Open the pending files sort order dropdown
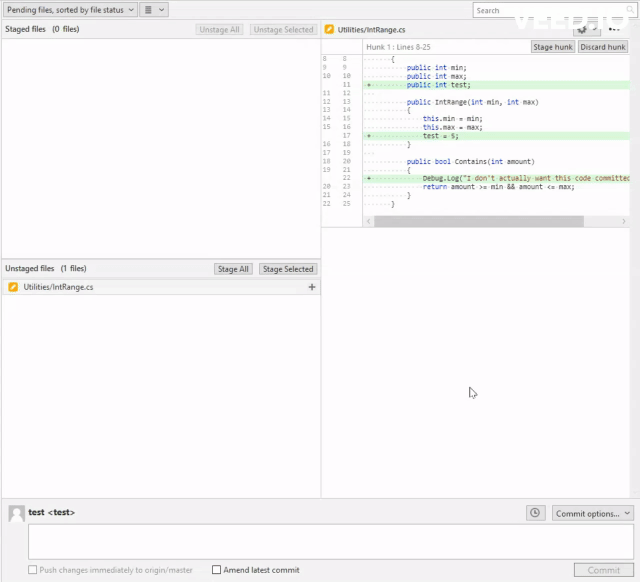This screenshot has width=640, height=582. pyautogui.click(x=70, y=10)
